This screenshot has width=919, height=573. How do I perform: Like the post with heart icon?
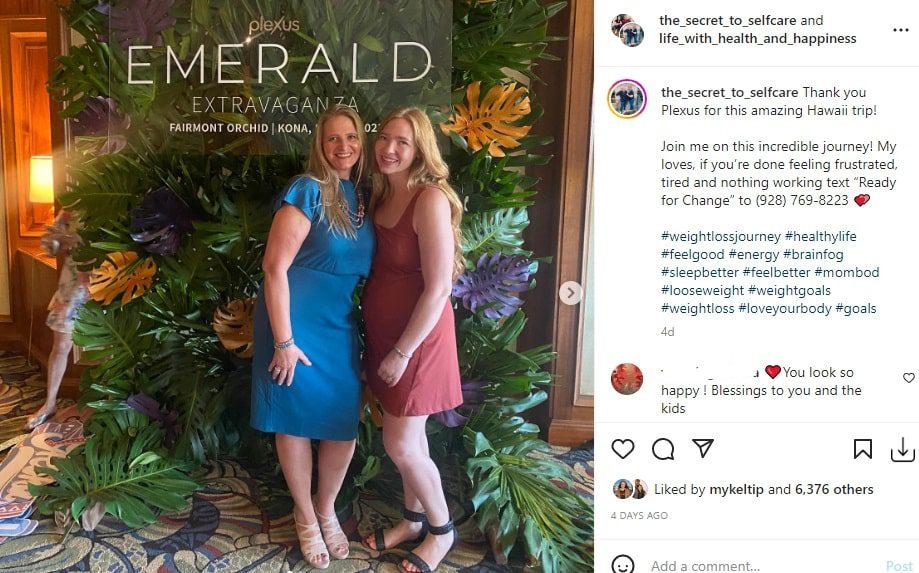(622, 449)
